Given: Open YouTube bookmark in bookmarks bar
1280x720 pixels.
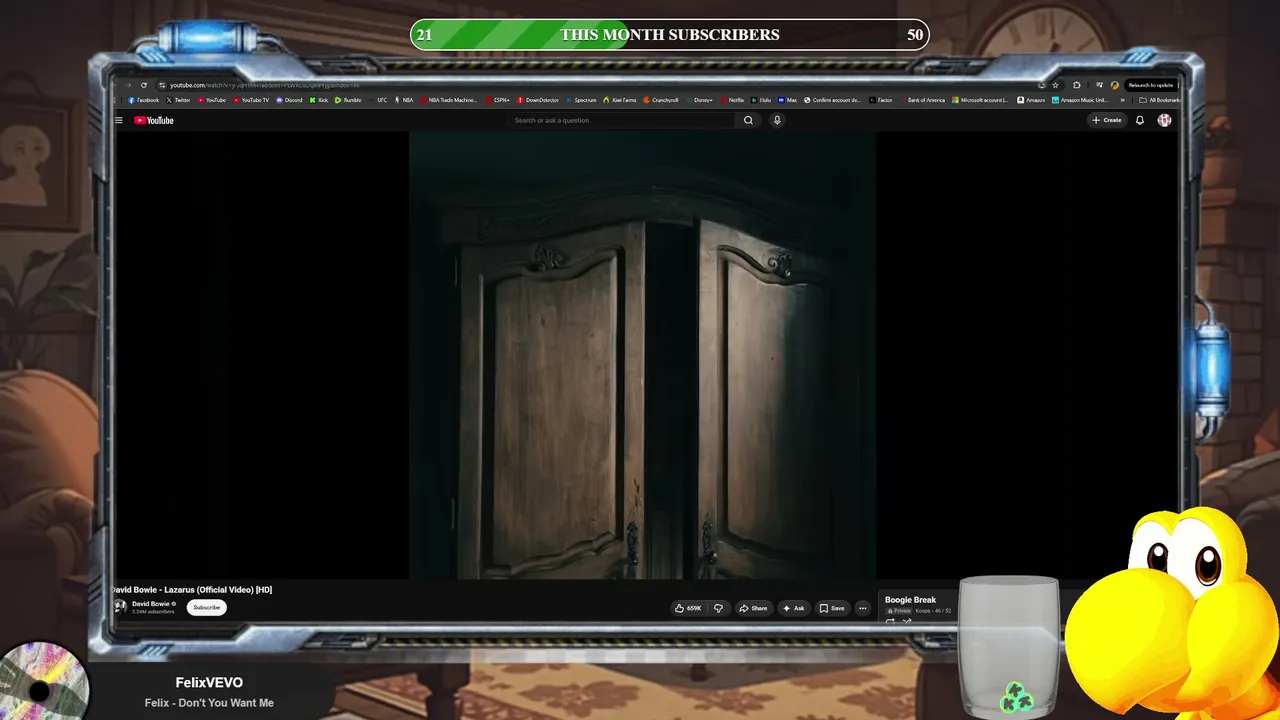Looking at the screenshot, I should pos(212,100).
